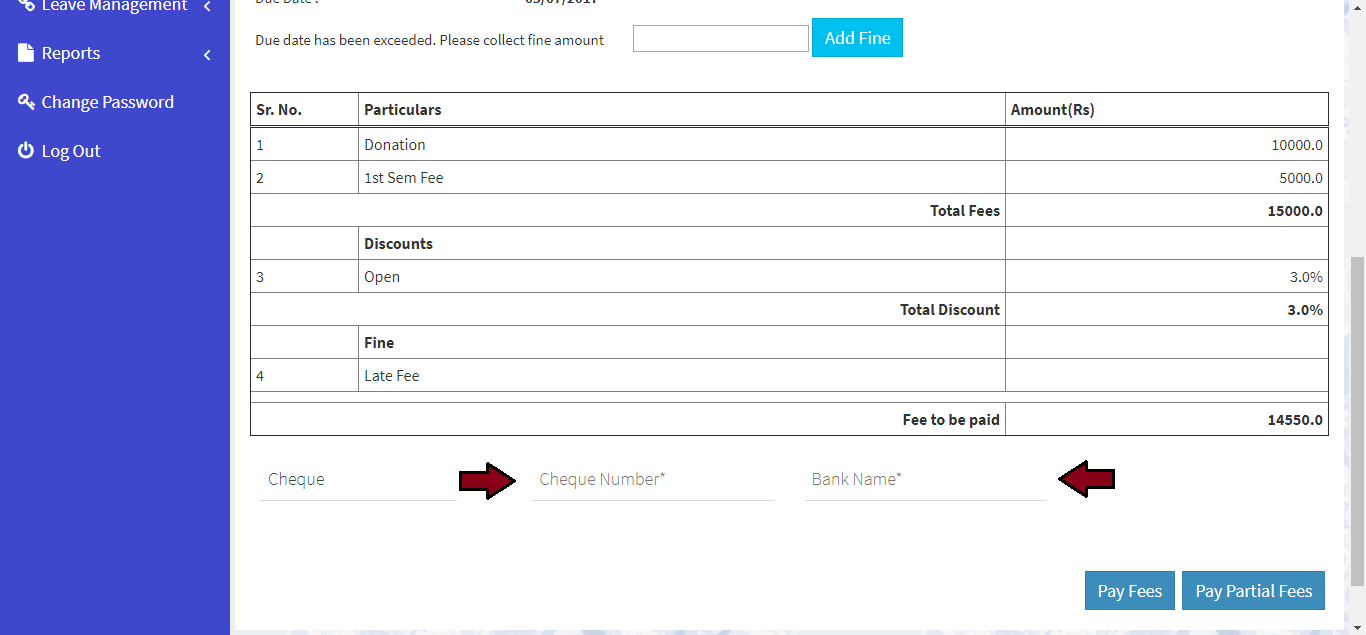Click the Leave Management sidebar icon
1366x635 pixels.
pos(26,6)
